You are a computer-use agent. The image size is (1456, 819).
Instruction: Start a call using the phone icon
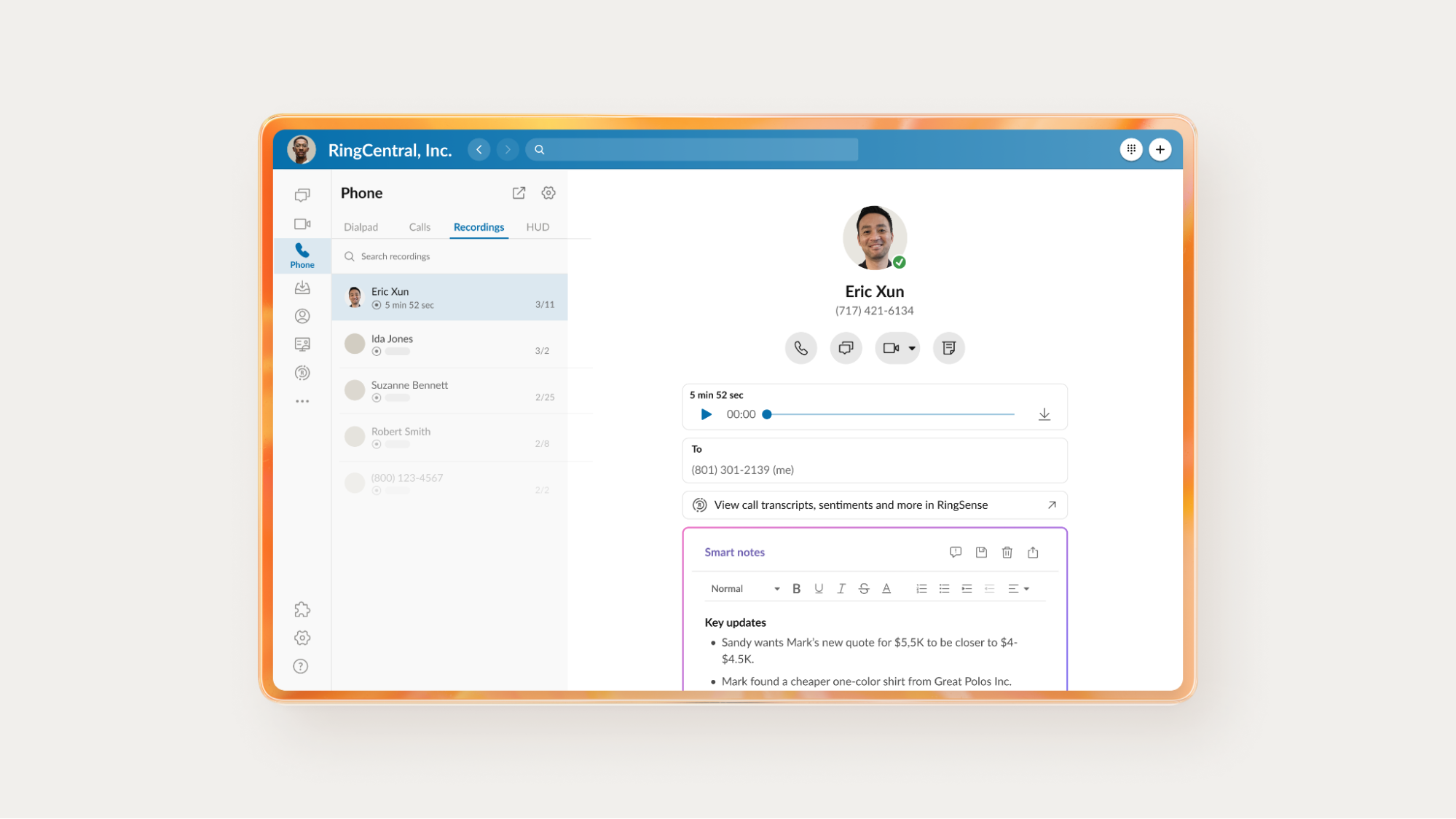click(x=800, y=348)
